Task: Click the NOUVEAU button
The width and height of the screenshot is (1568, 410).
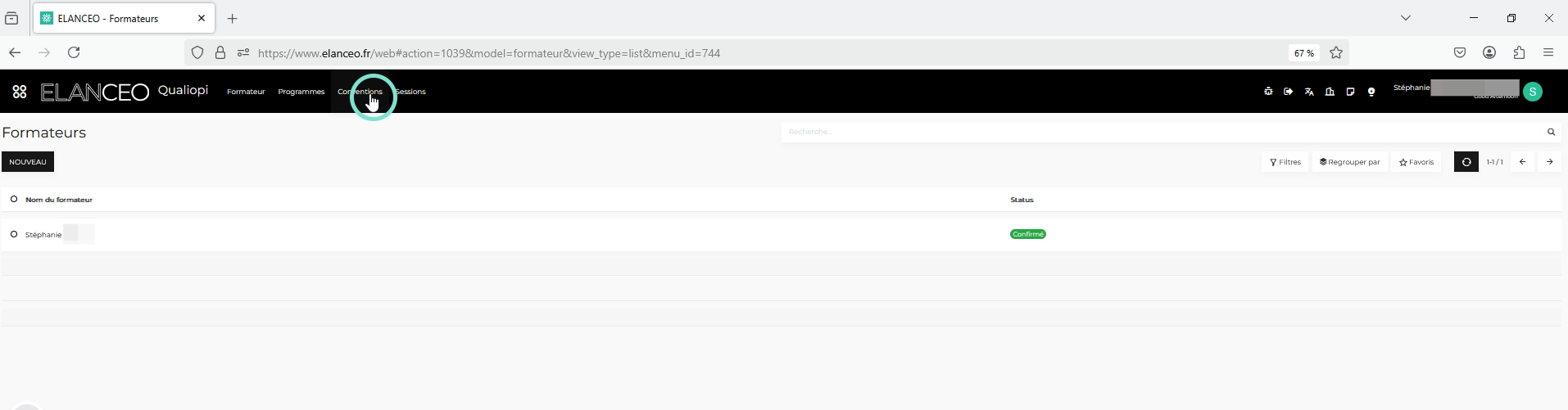Action: (x=28, y=162)
